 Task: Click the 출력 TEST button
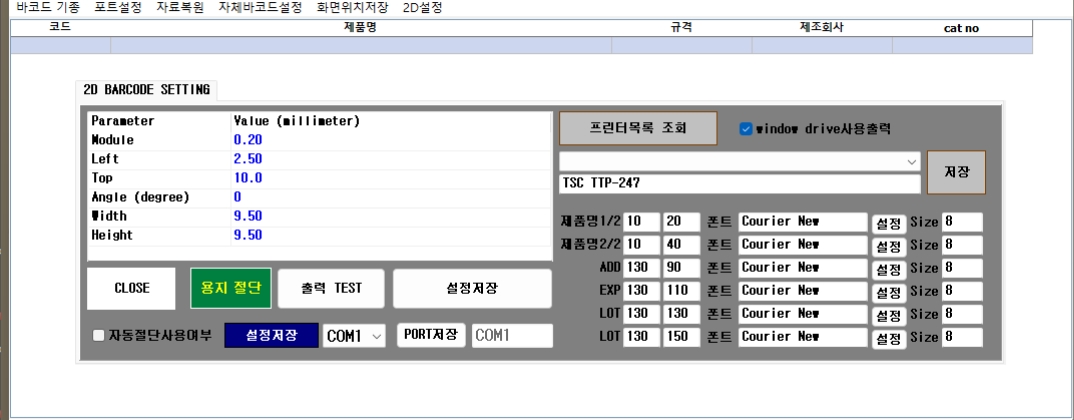pos(331,288)
